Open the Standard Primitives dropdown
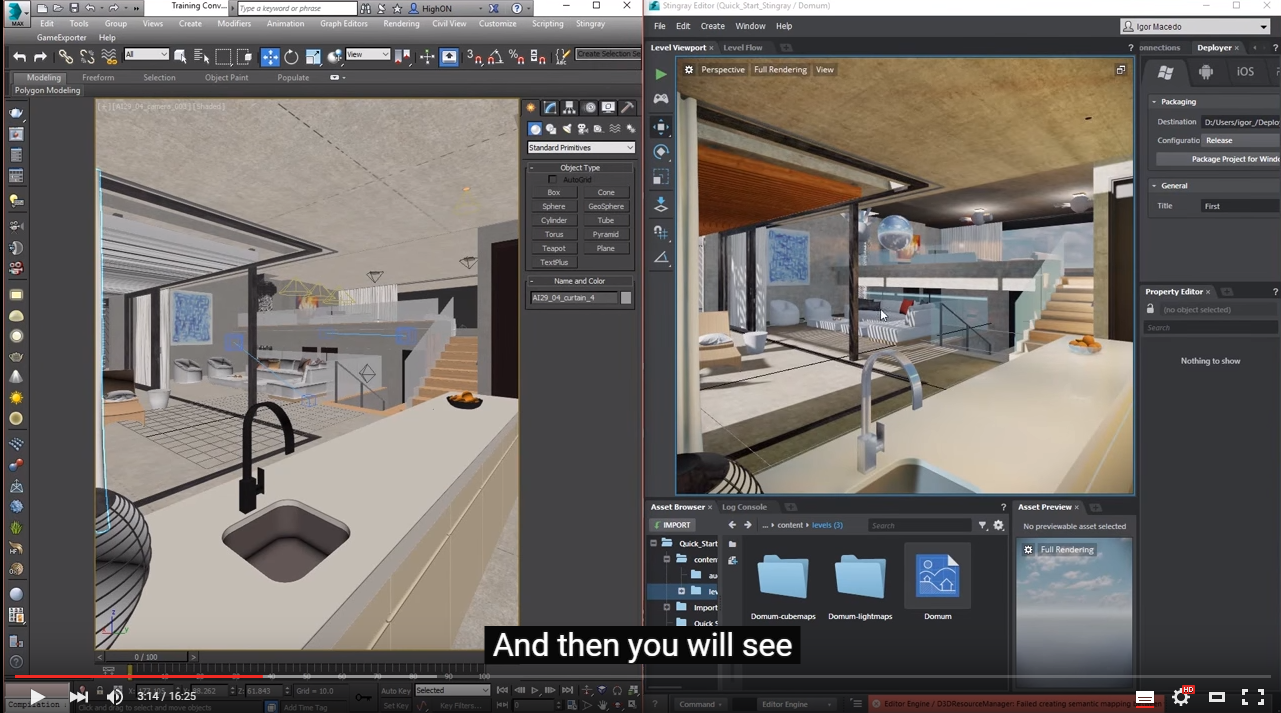The height and width of the screenshot is (713, 1281). click(x=580, y=147)
